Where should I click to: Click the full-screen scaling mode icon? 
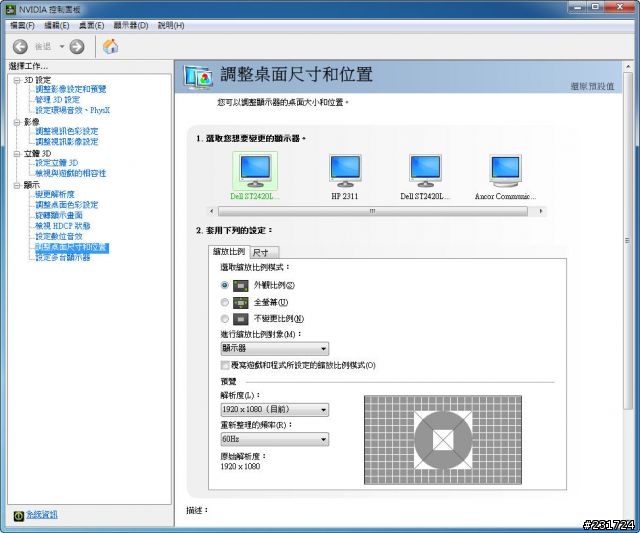coord(241,302)
